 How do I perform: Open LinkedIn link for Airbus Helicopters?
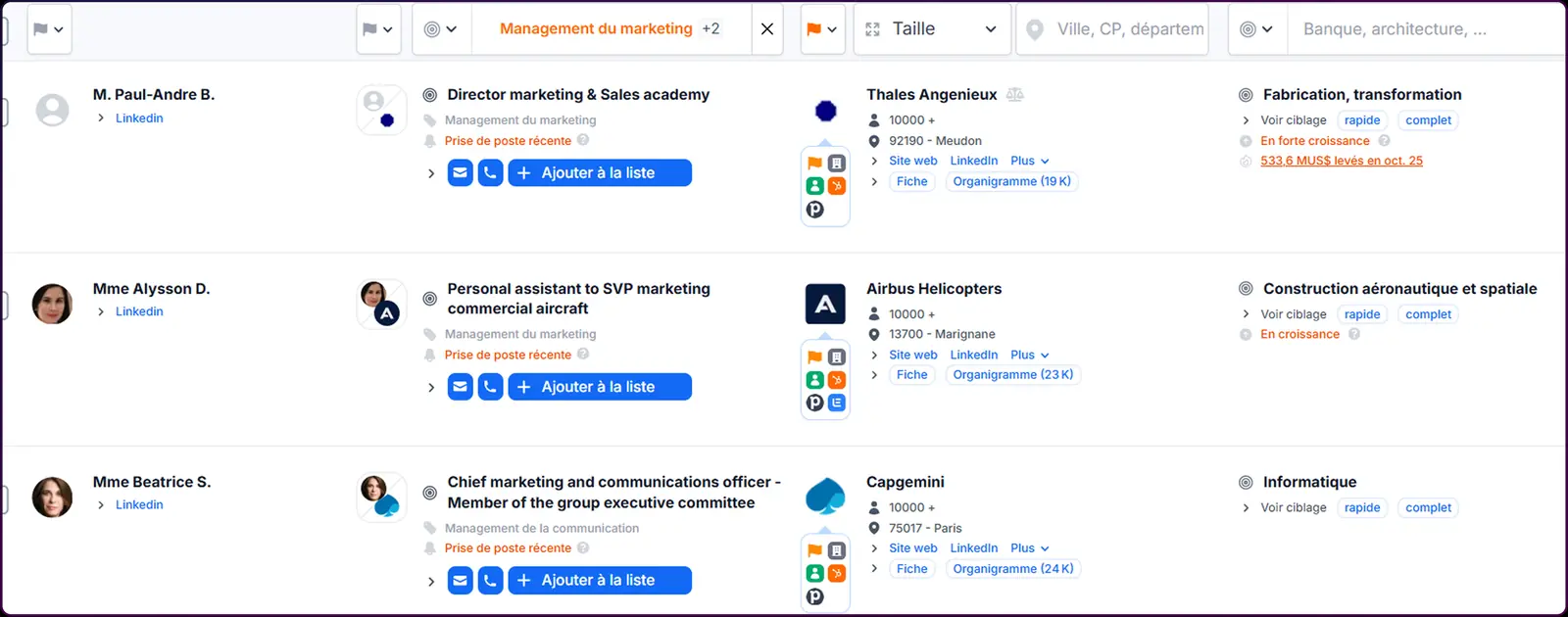coord(974,355)
